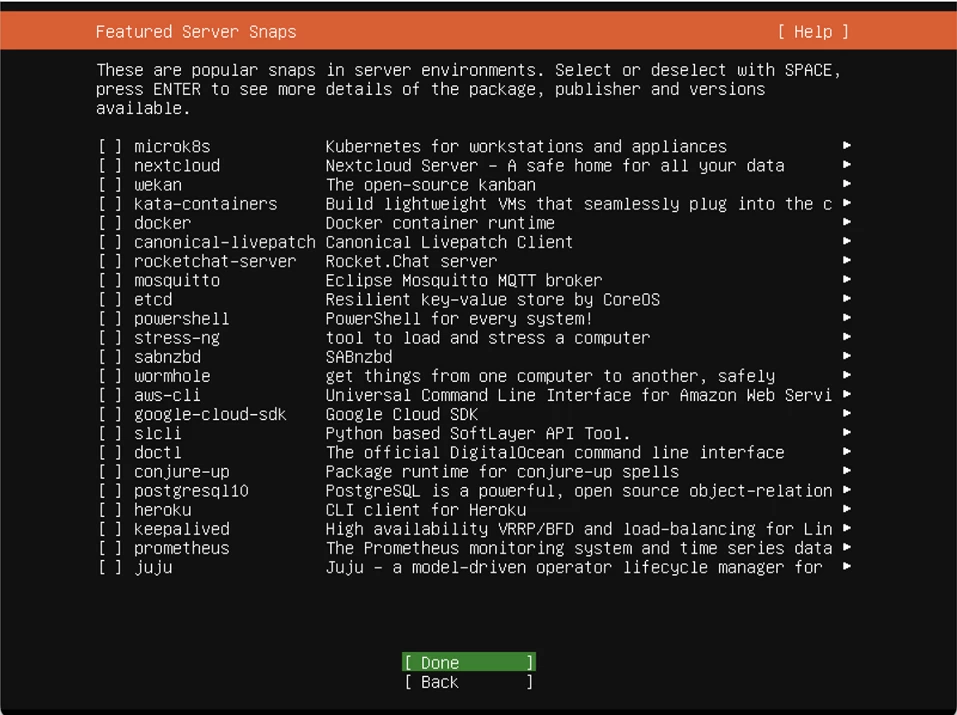Select the 'juju' snap name
The width and height of the screenshot is (957, 715).
[x=153, y=568]
